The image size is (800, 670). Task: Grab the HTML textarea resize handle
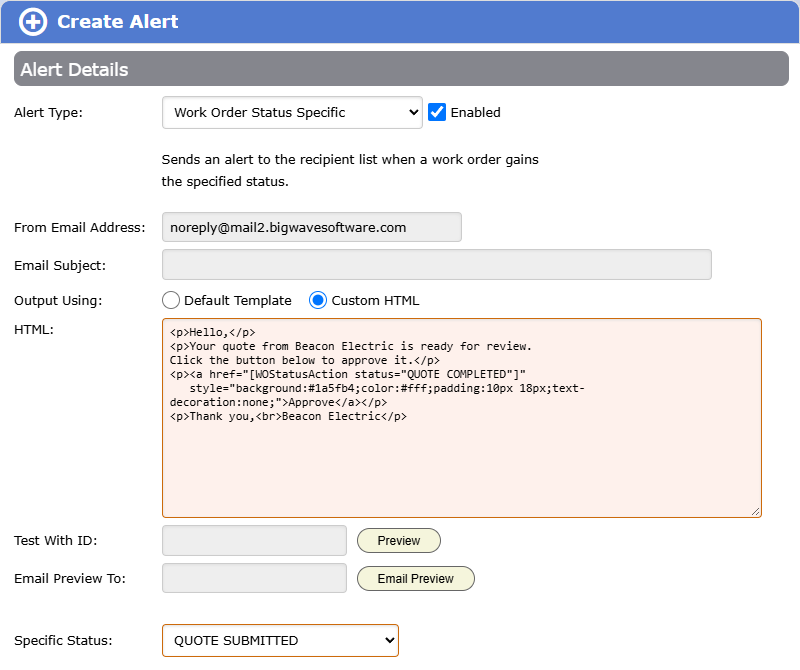[756, 511]
